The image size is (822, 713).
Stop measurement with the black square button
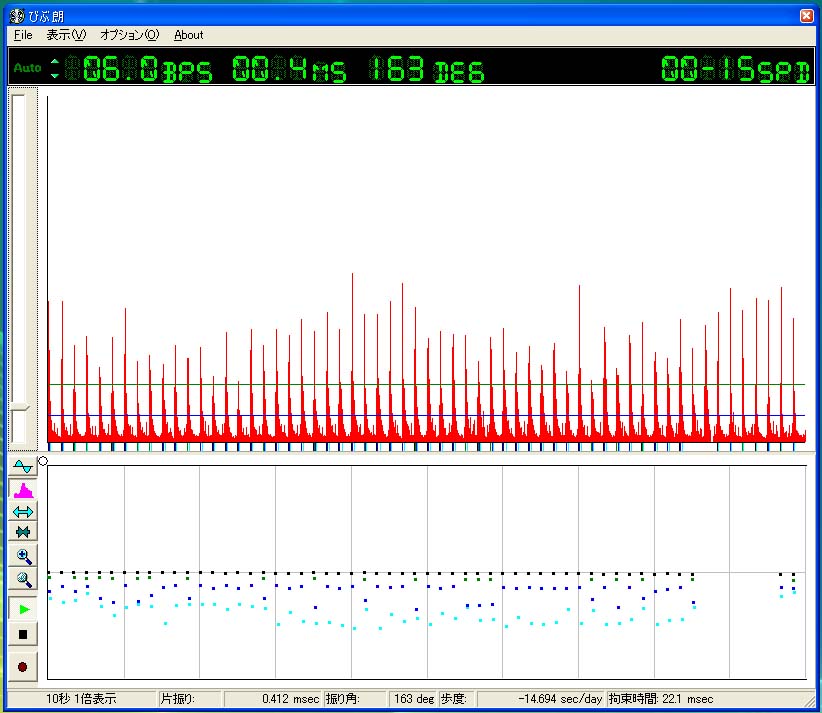(x=23, y=634)
